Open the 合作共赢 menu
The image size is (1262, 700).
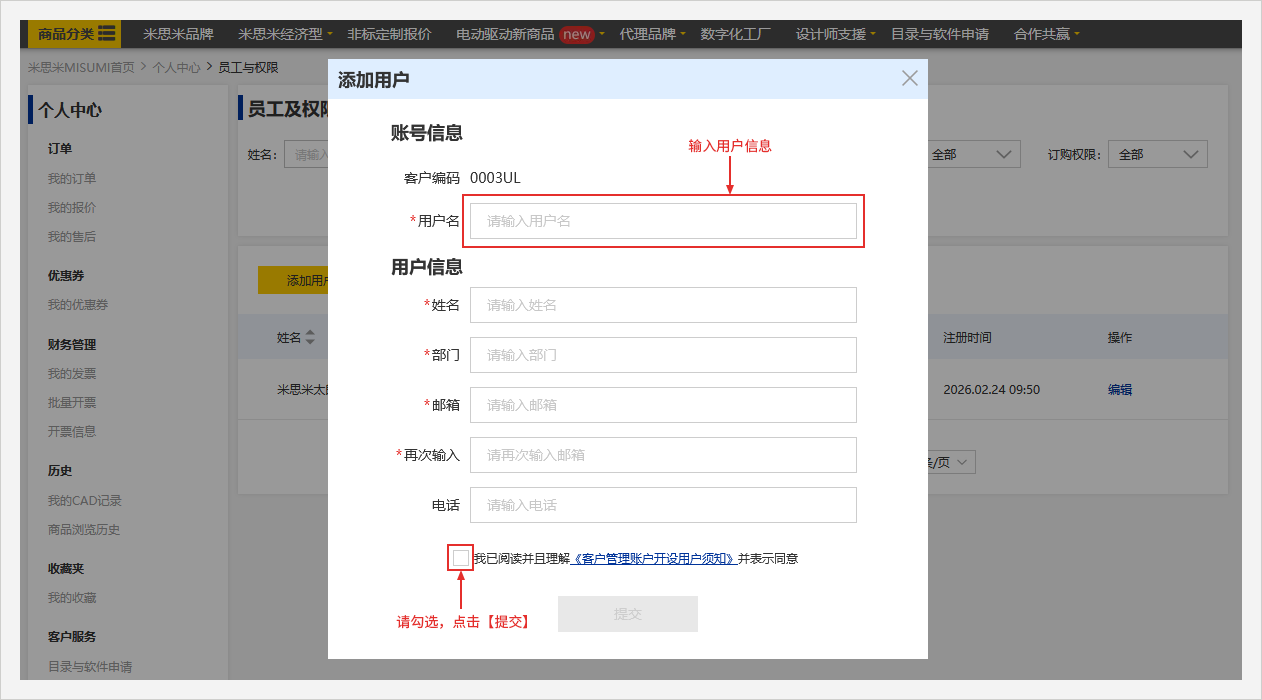tap(1046, 34)
